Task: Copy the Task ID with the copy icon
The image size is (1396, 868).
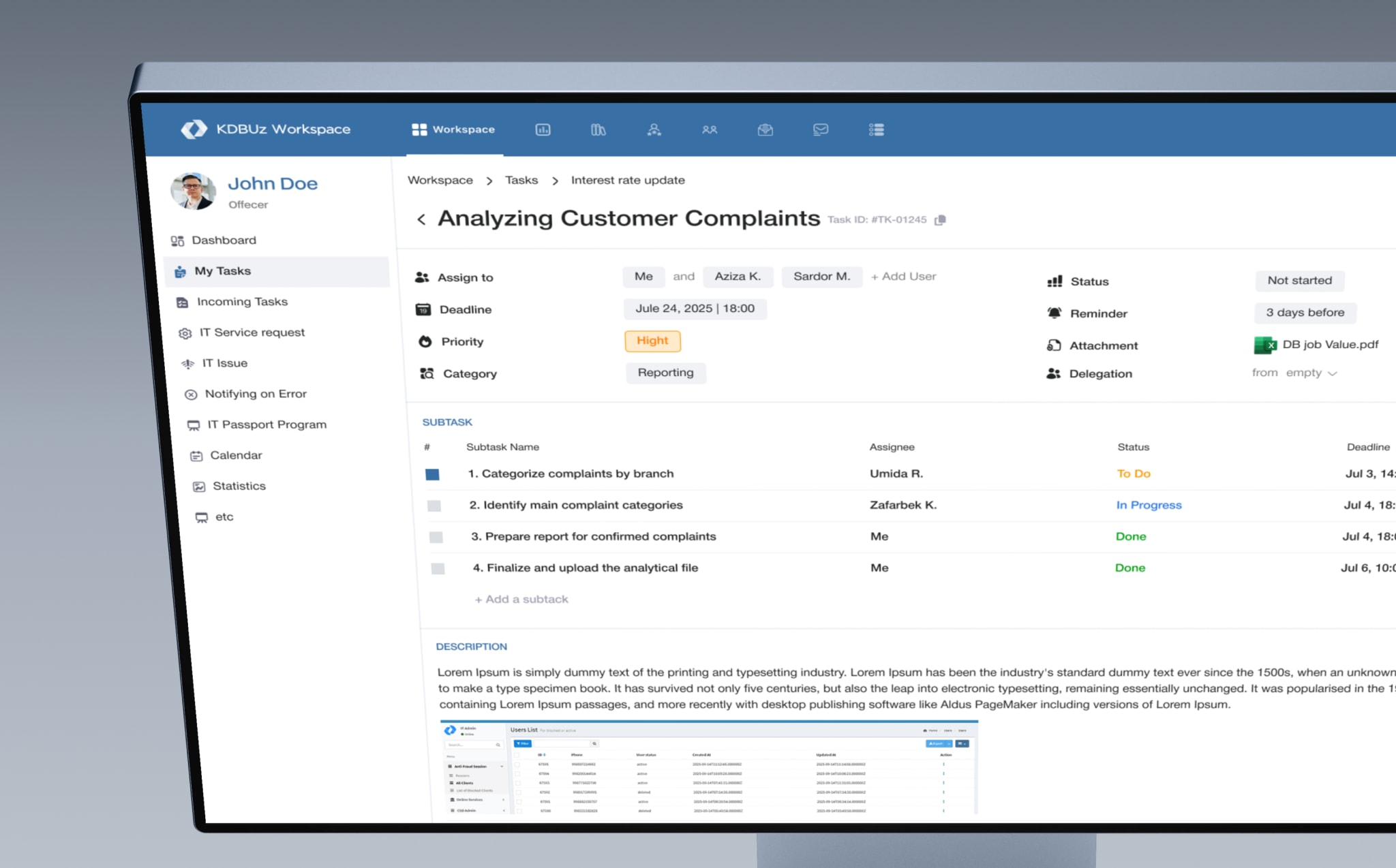Action: click(x=940, y=220)
